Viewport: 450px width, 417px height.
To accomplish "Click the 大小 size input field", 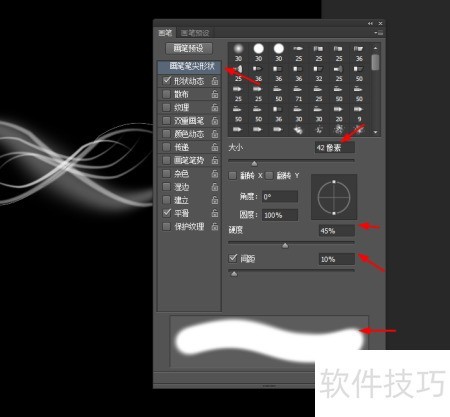I will pos(335,147).
